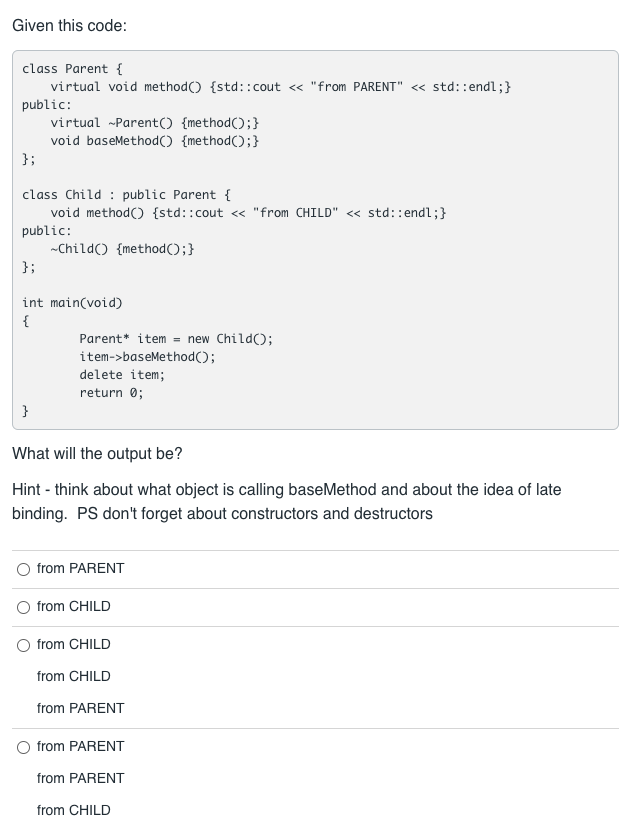Choose the answer starting with two 'from CHILD' lines
The height and width of the screenshot is (830, 632).
pyautogui.click(x=73, y=644)
